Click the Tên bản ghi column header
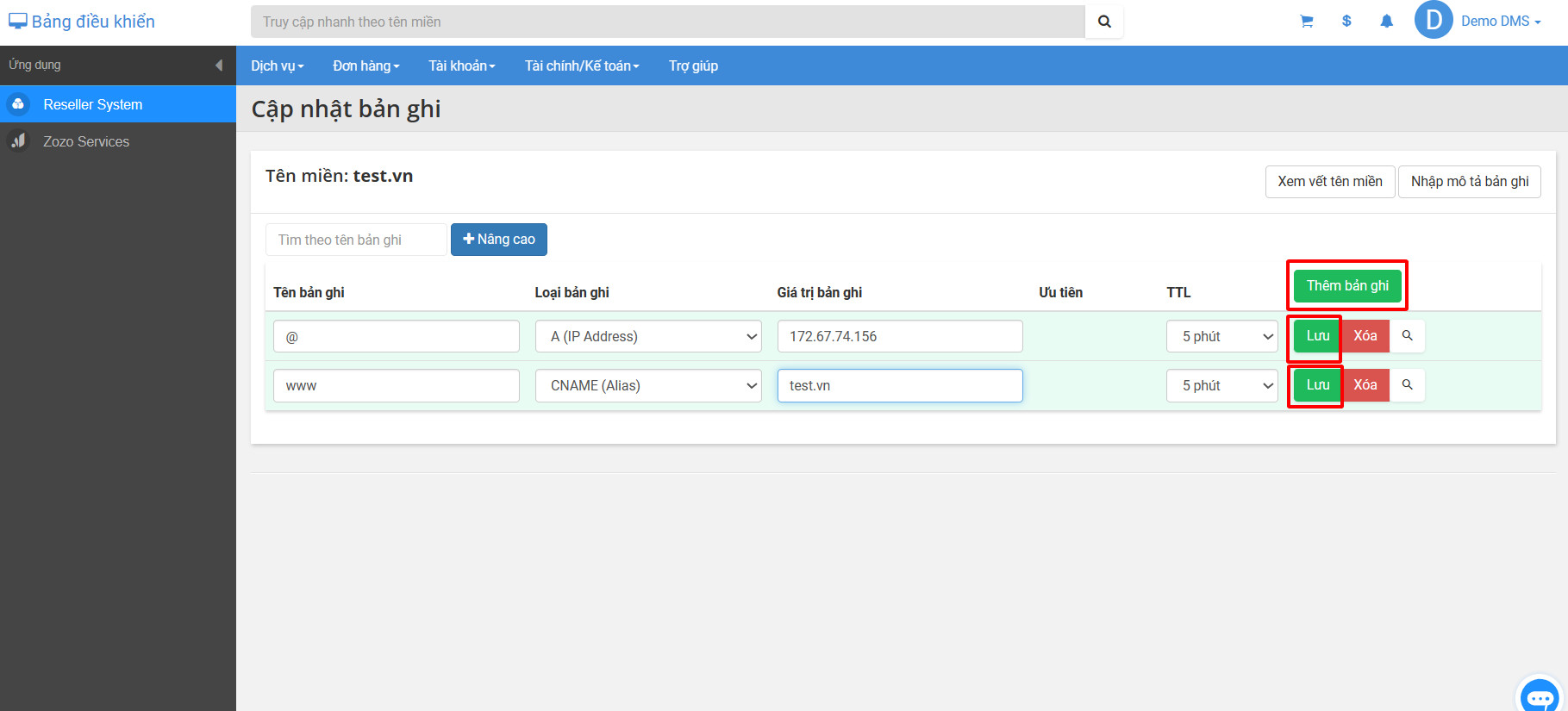This screenshot has width=1568, height=711. coord(309,292)
